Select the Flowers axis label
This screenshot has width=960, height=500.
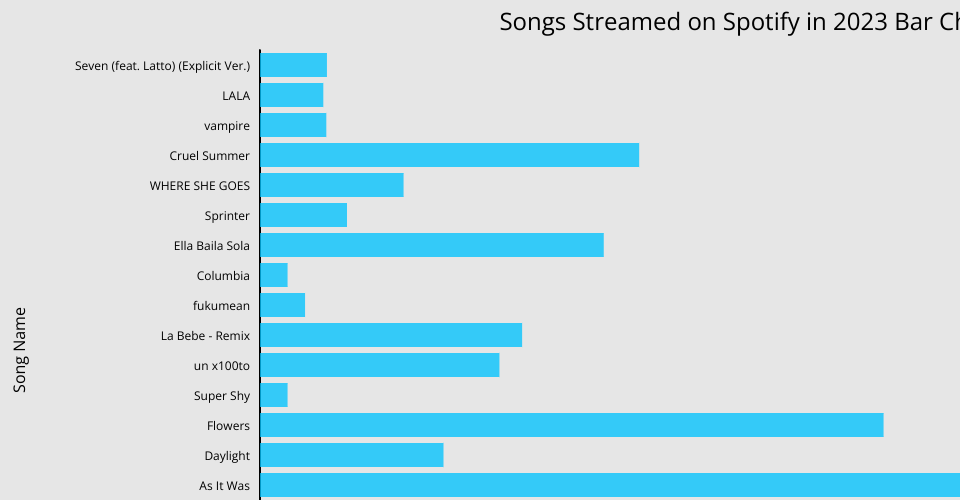[x=228, y=426]
